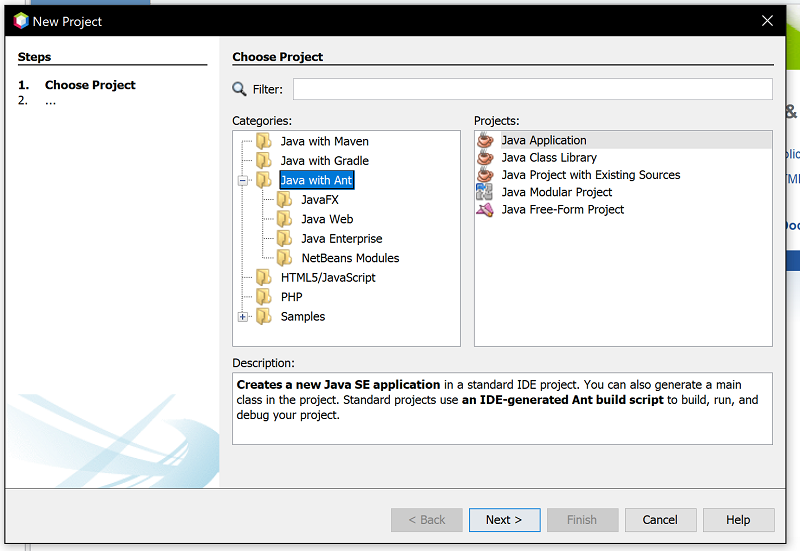Click the Java Web folder icon
This screenshot has height=551, width=800.
(284, 219)
